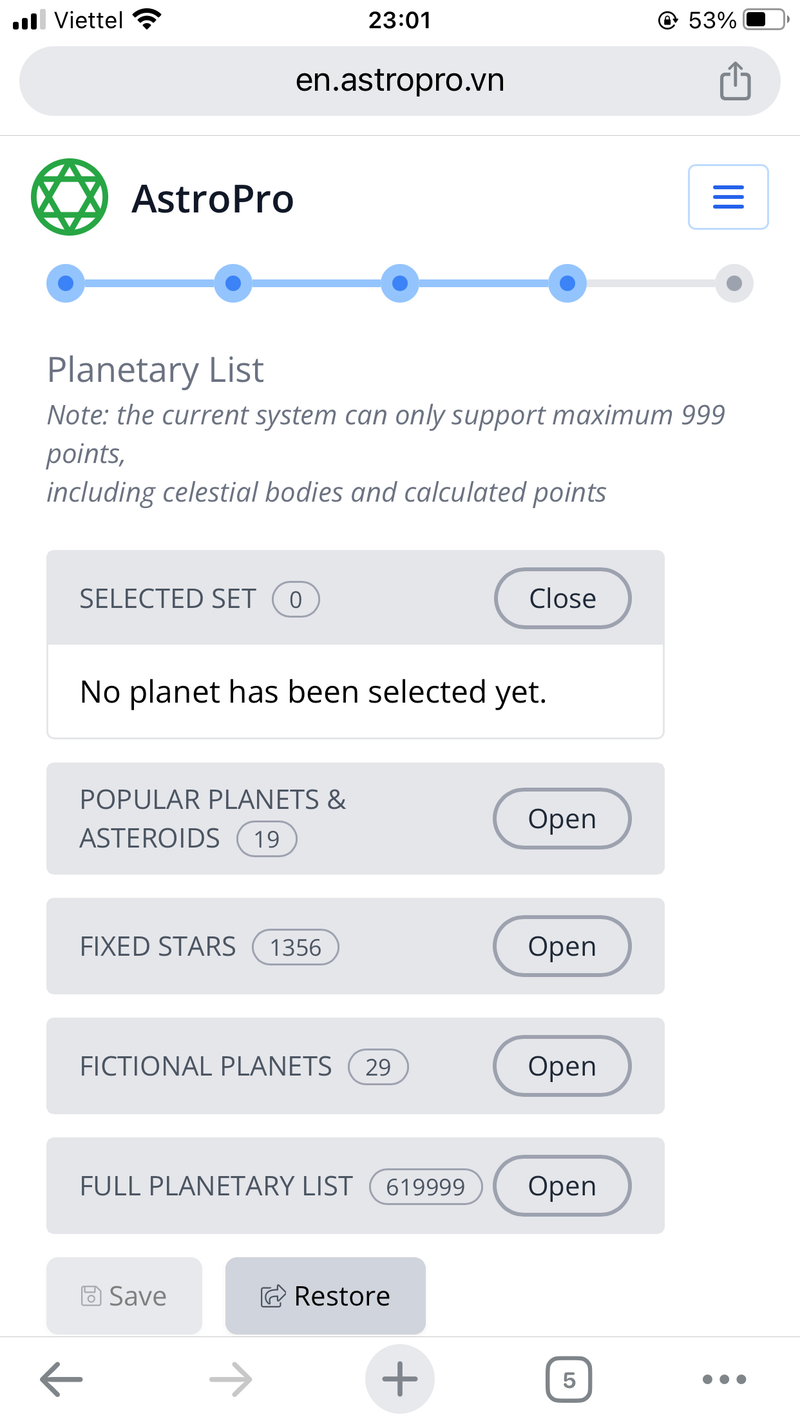Expand the Full Planetary List
Viewport: 800px width, 1422px height.
coord(562,1186)
